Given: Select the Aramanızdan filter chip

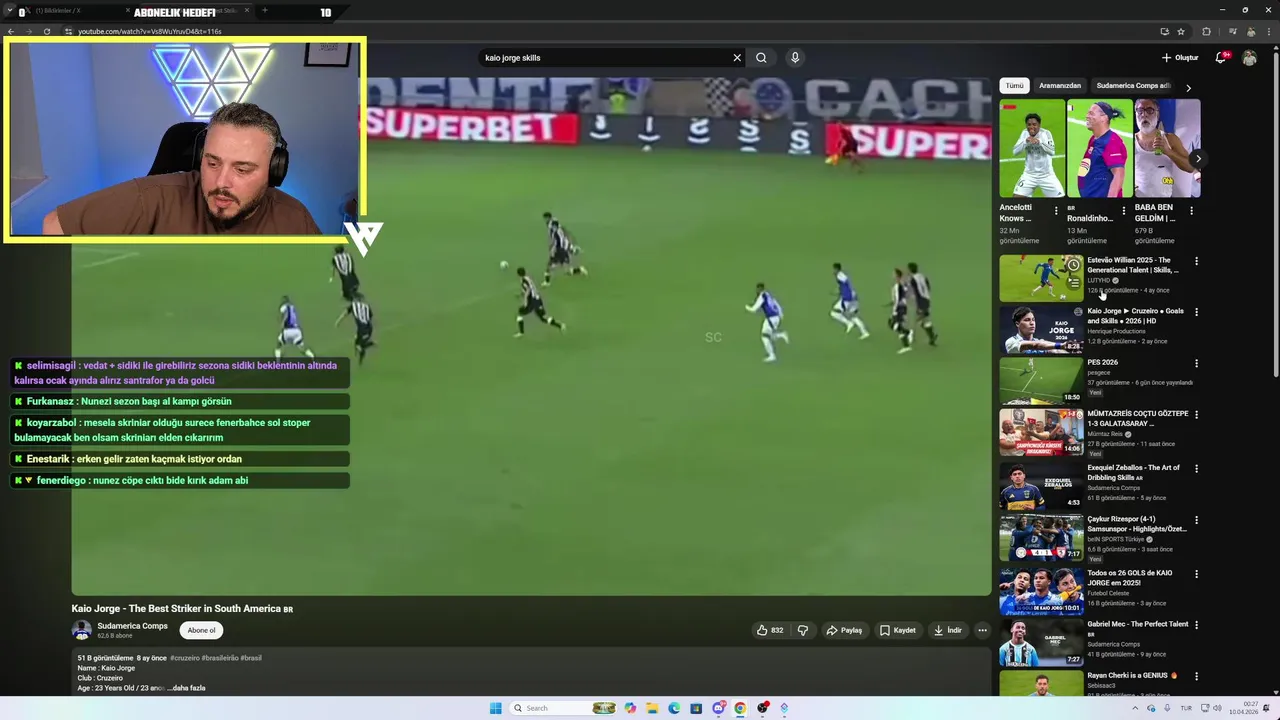Looking at the screenshot, I should (1060, 86).
